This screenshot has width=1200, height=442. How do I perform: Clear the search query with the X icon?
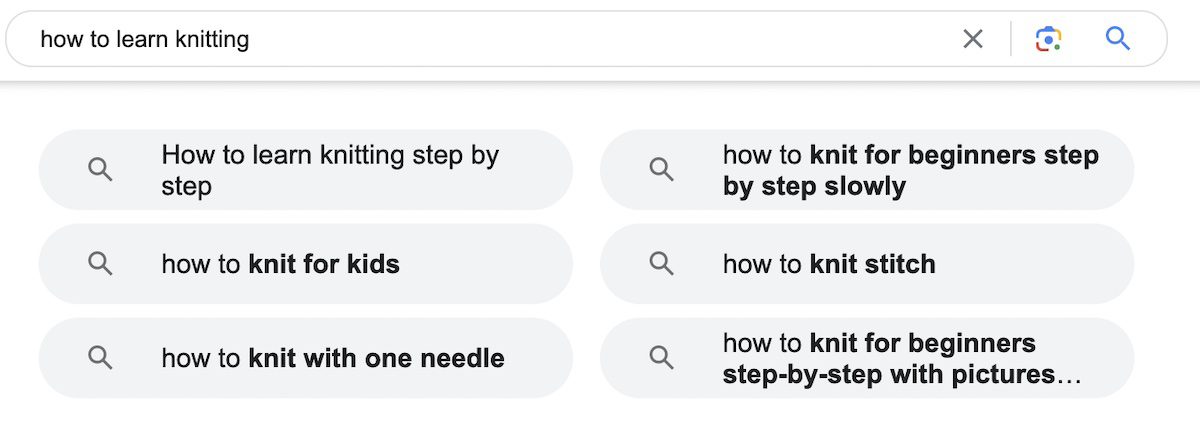tap(972, 39)
